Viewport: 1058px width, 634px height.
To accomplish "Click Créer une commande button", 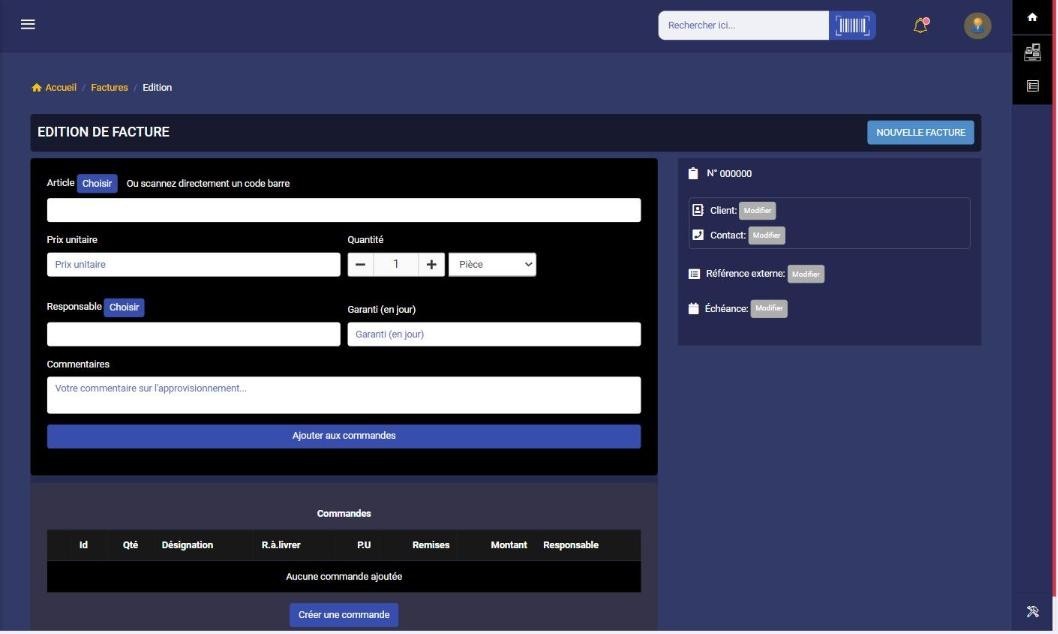I will (x=343, y=614).
